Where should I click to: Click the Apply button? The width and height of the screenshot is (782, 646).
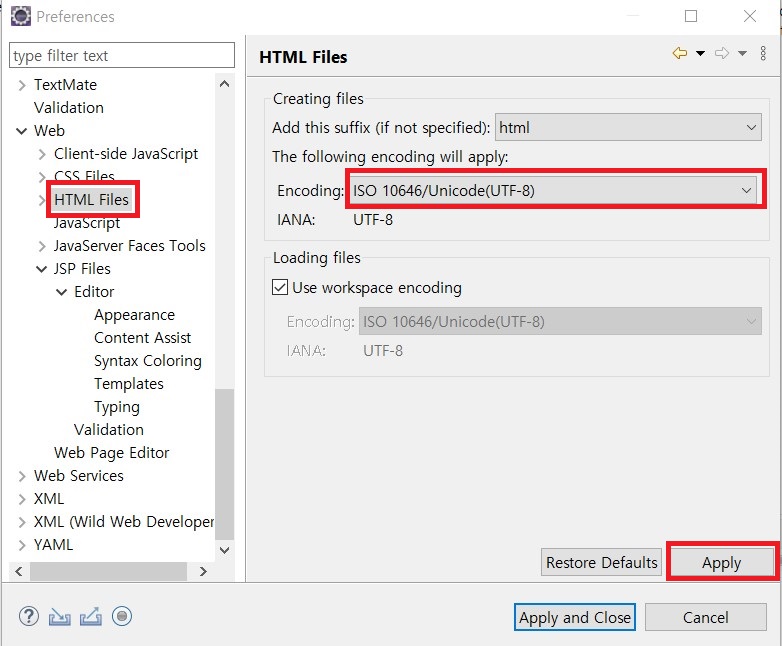pos(721,562)
